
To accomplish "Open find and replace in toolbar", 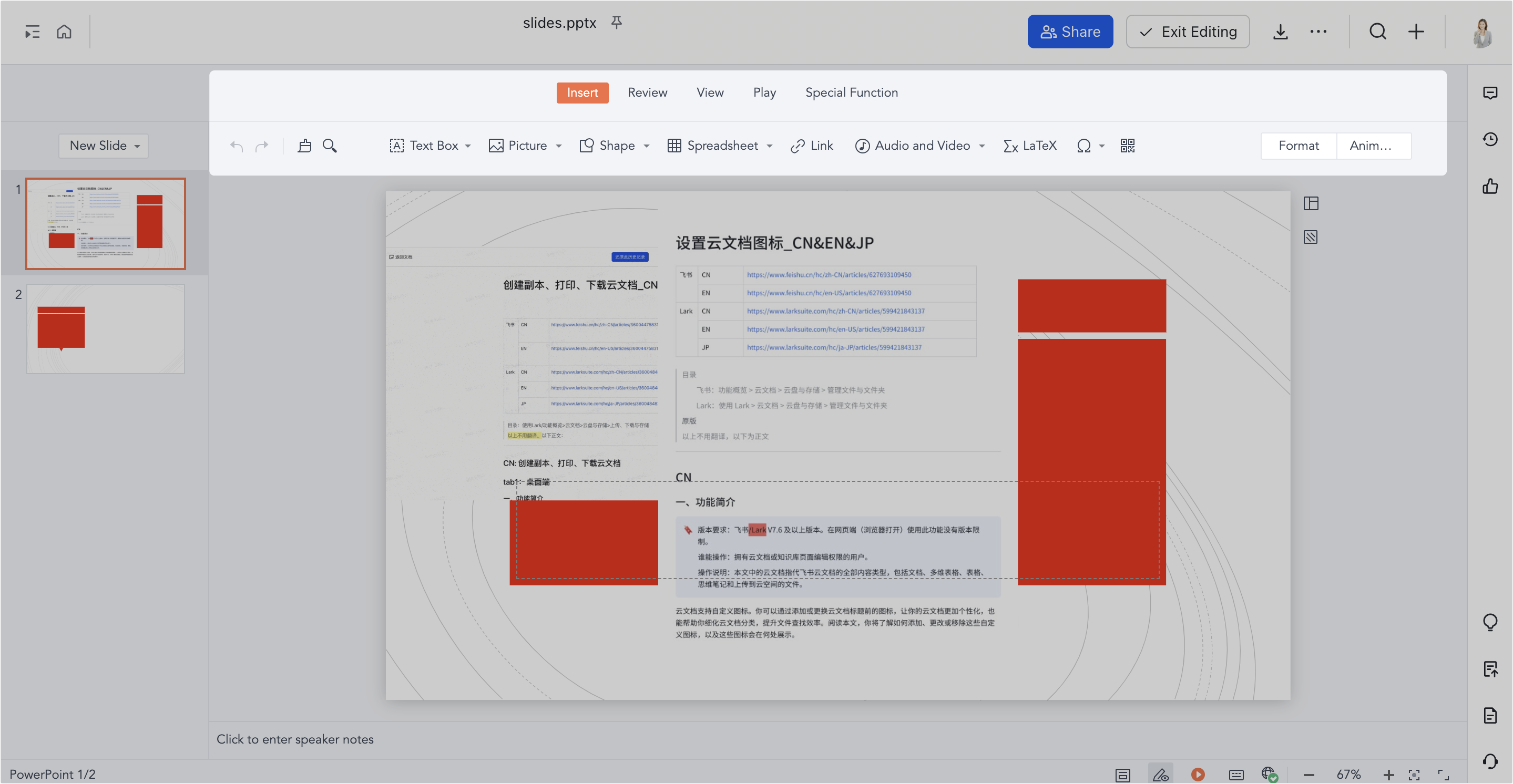I will [x=330, y=146].
